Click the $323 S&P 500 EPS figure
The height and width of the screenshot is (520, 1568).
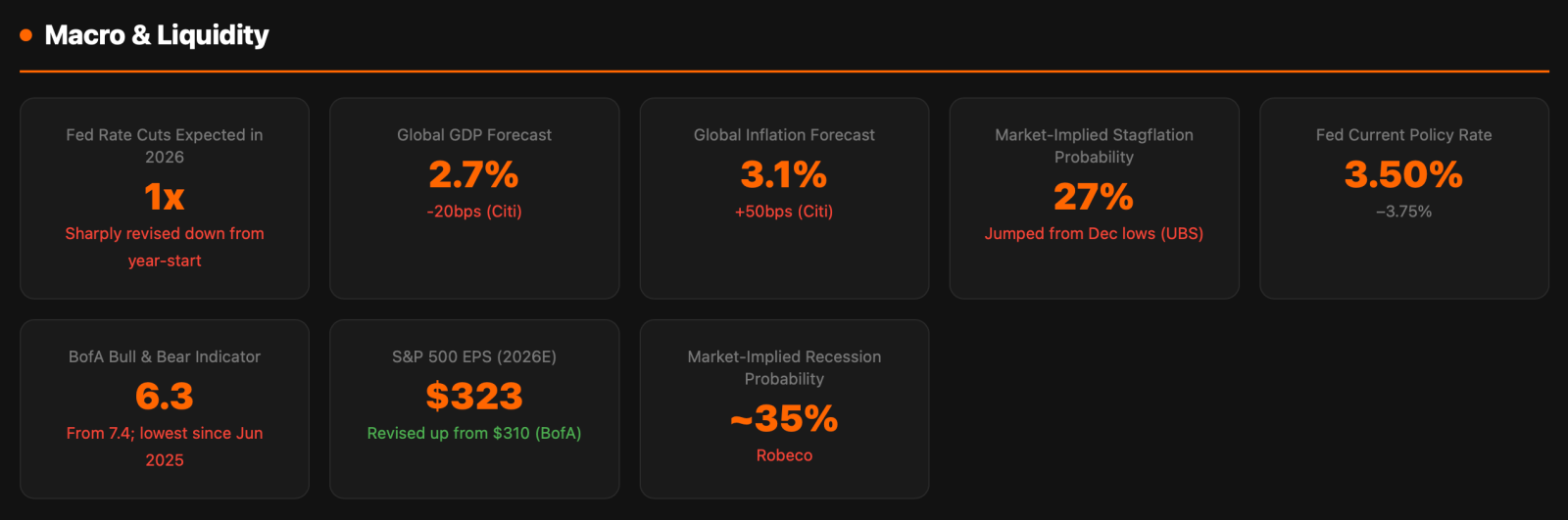474,397
